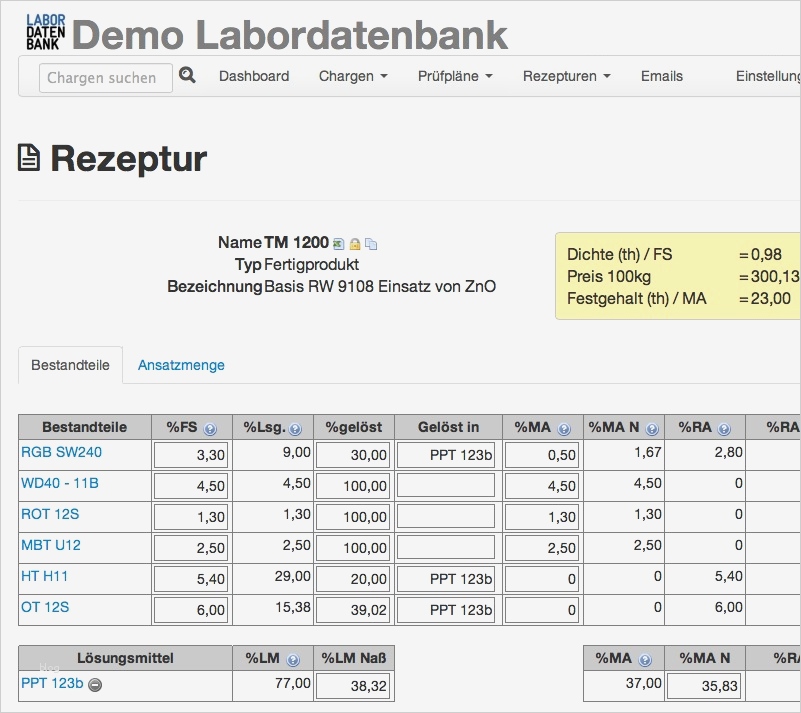The height and width of the screenshot is (713, 801).
Task: Click the help icon beside first %RA header
Action: (724, 429)
